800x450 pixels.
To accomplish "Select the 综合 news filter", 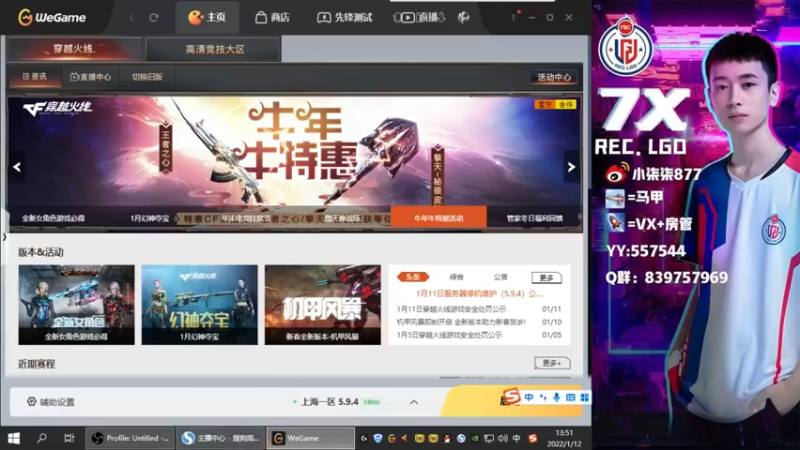I will [x=457, y=277].
